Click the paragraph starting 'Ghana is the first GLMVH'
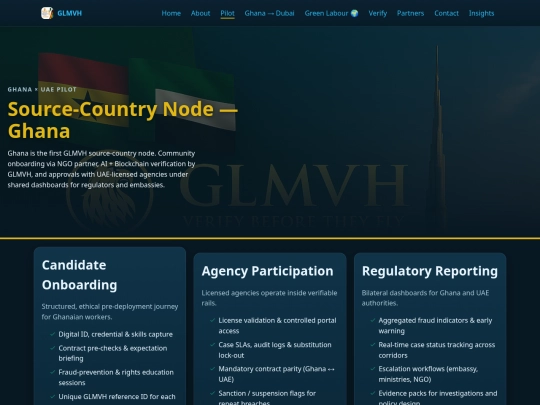540x405 pixels. click(x=101, y=169)
